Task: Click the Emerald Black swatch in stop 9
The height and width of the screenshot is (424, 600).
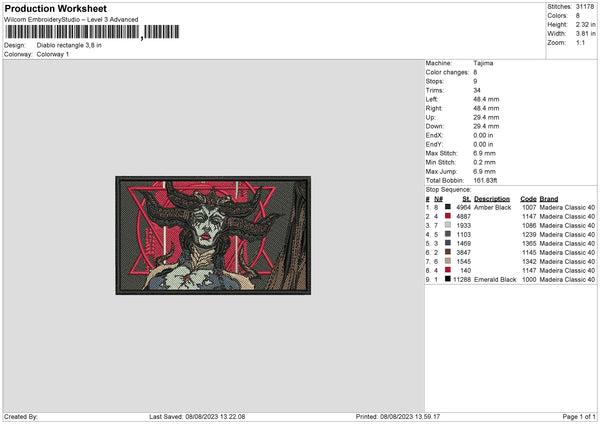Action: tap(448, 279)
